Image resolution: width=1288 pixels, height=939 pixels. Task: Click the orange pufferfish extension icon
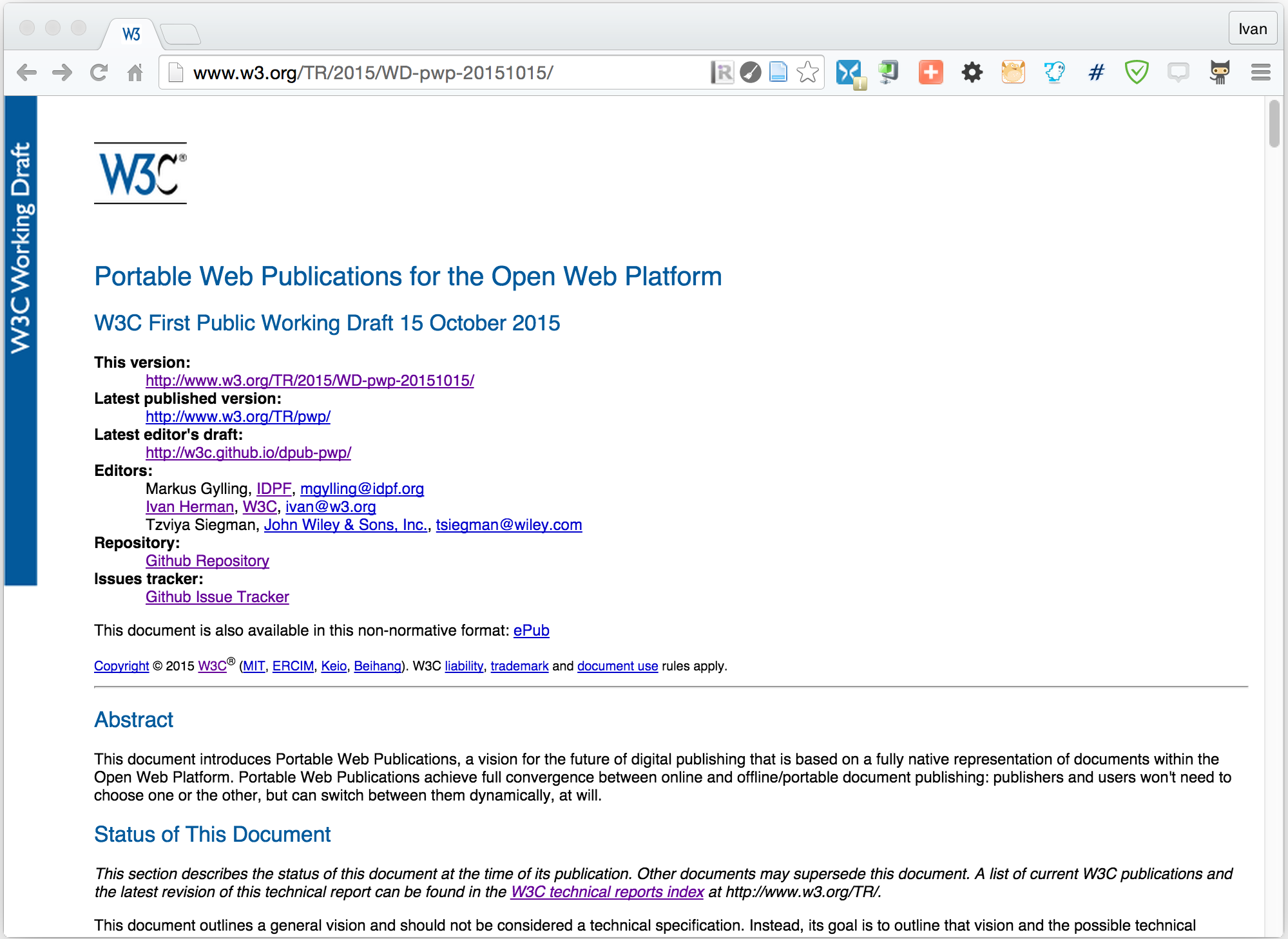(1013, 72)
